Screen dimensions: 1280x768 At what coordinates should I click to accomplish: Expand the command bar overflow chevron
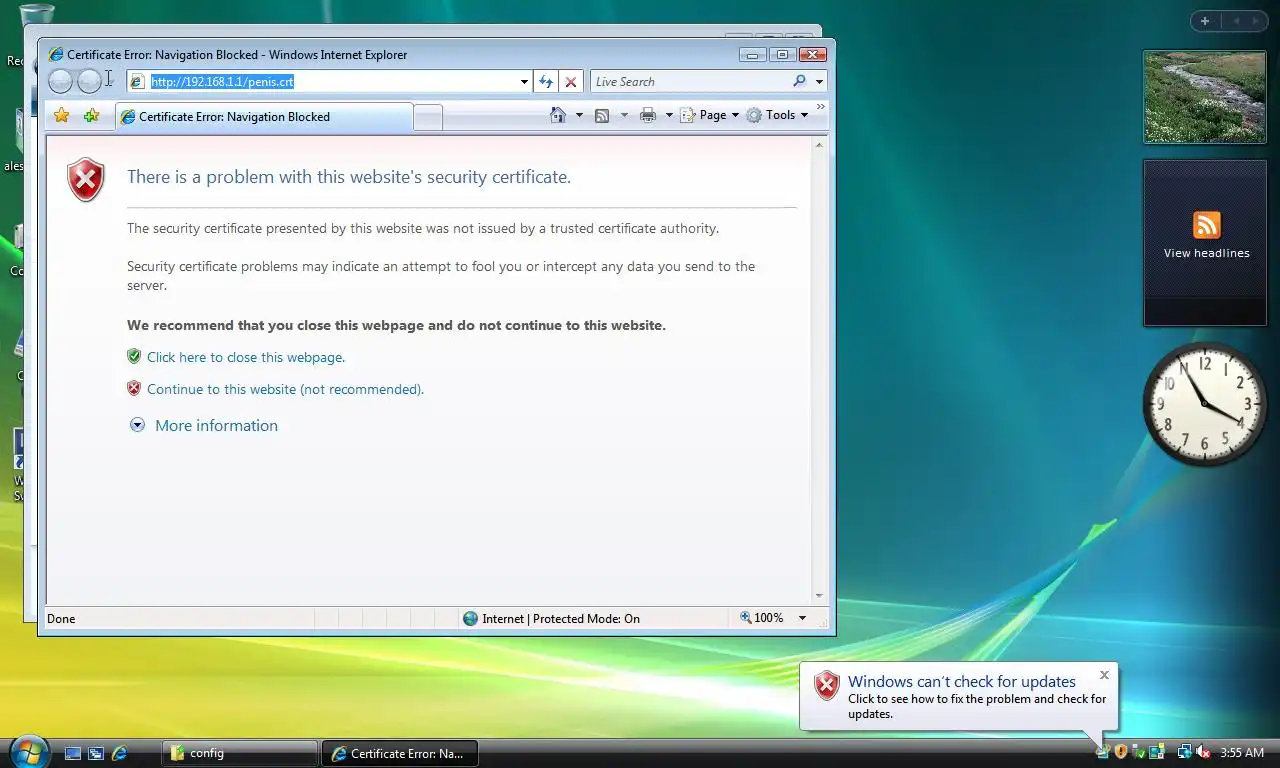pos(821,106)
